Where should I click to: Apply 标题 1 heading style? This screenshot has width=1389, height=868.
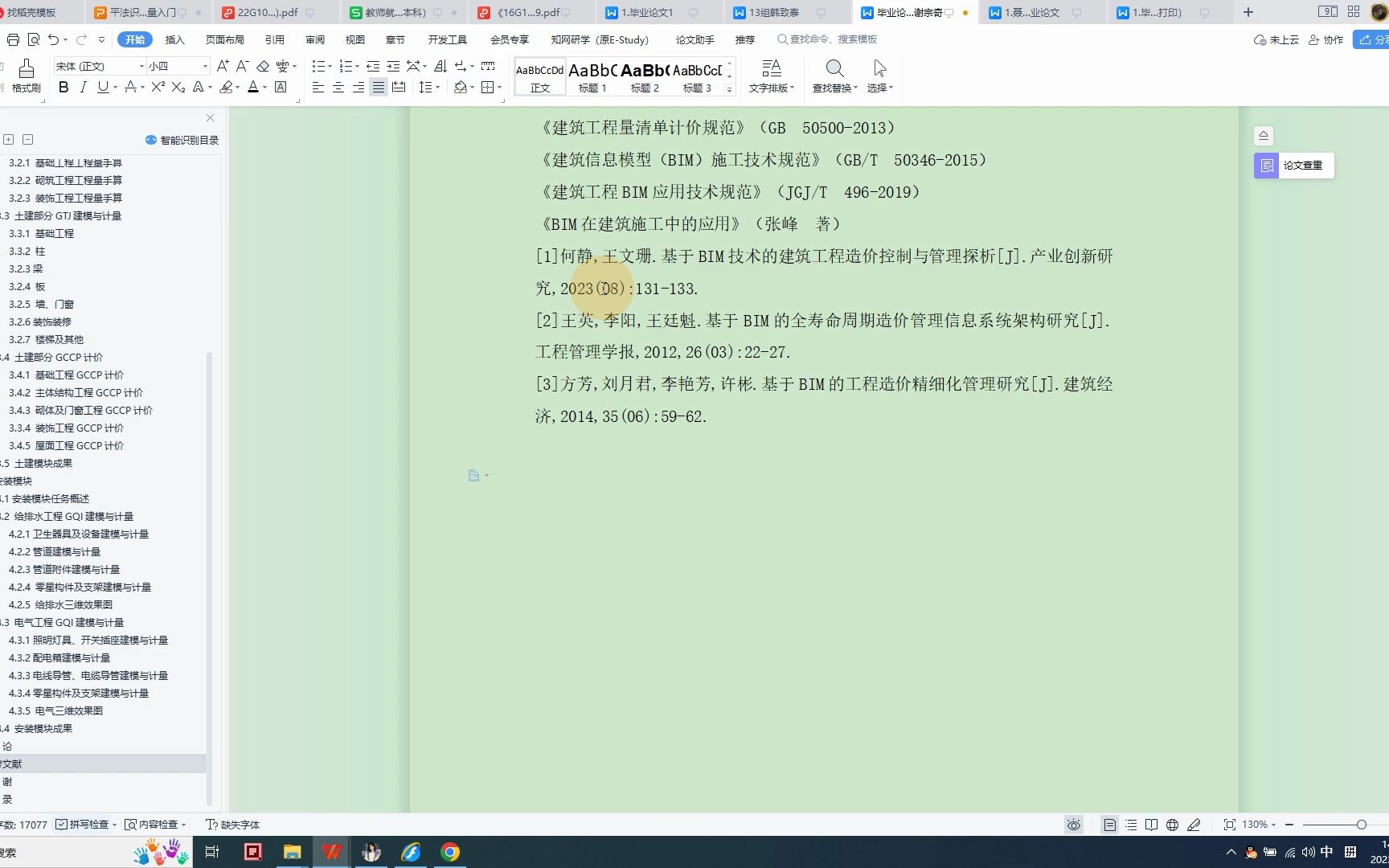pos(592,77)
